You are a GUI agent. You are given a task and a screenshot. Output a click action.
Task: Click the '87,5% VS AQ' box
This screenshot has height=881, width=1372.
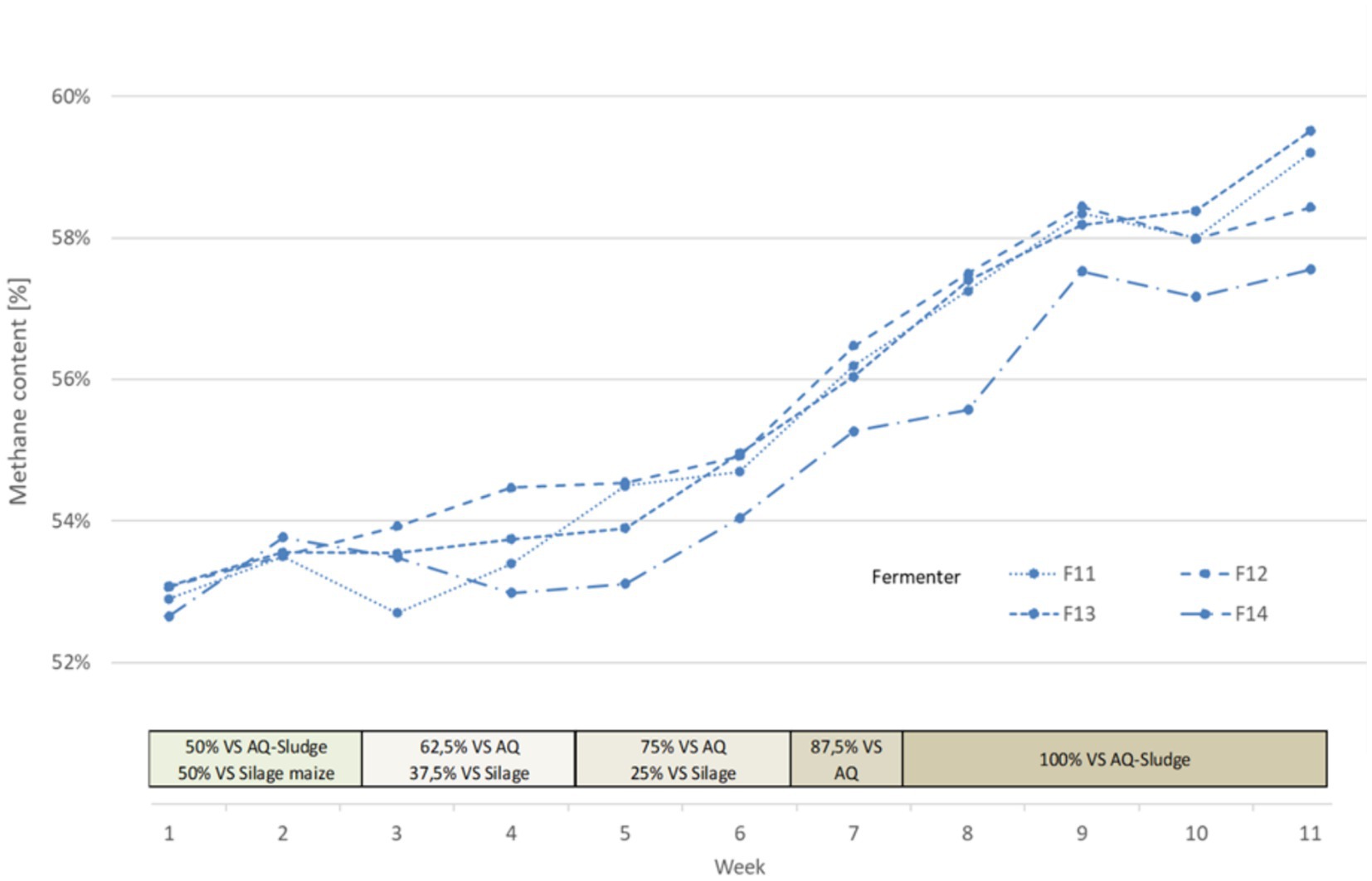pos(846,759)
